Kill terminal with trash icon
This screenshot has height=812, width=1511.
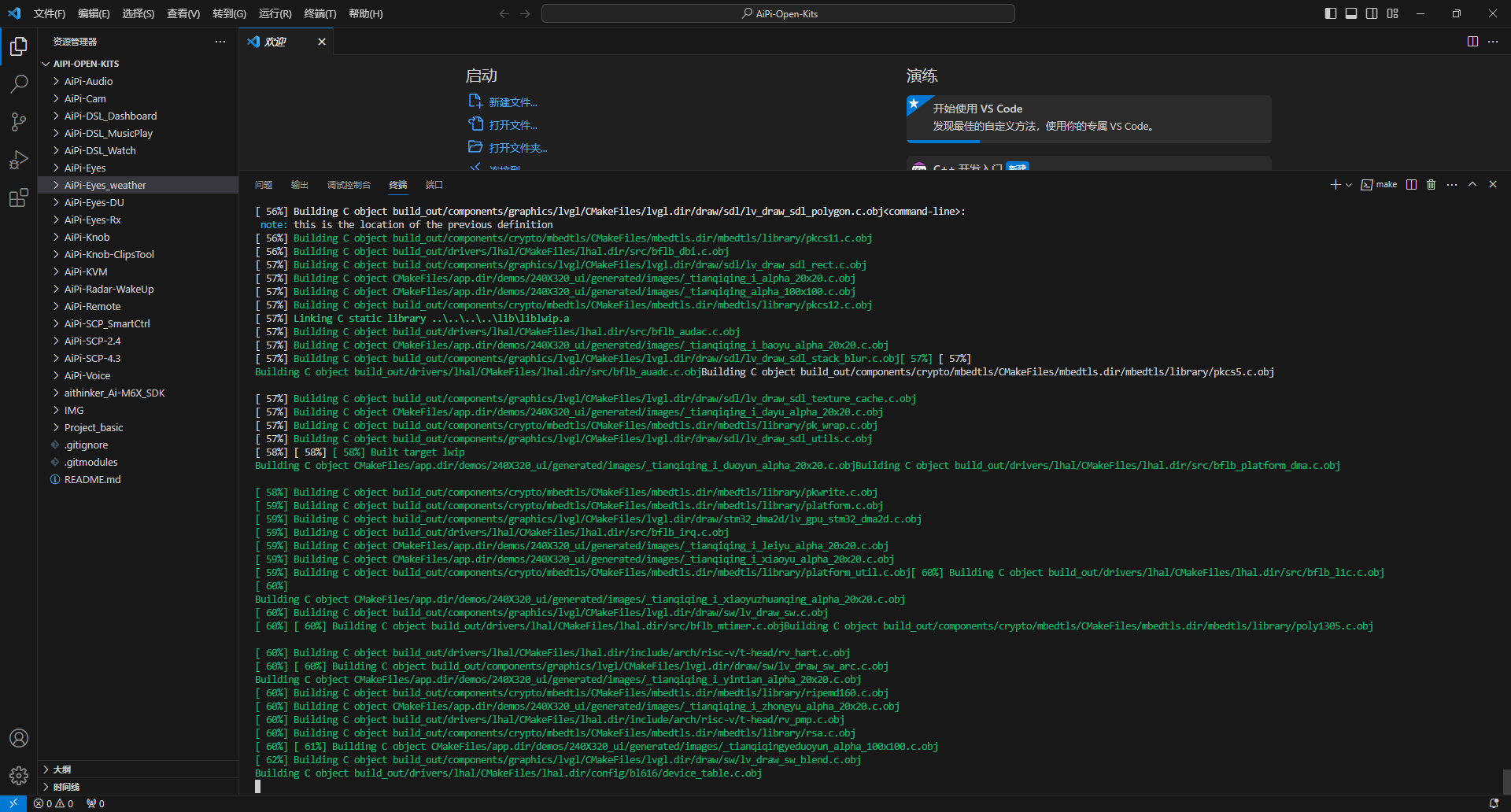[x=1432, y=185]
